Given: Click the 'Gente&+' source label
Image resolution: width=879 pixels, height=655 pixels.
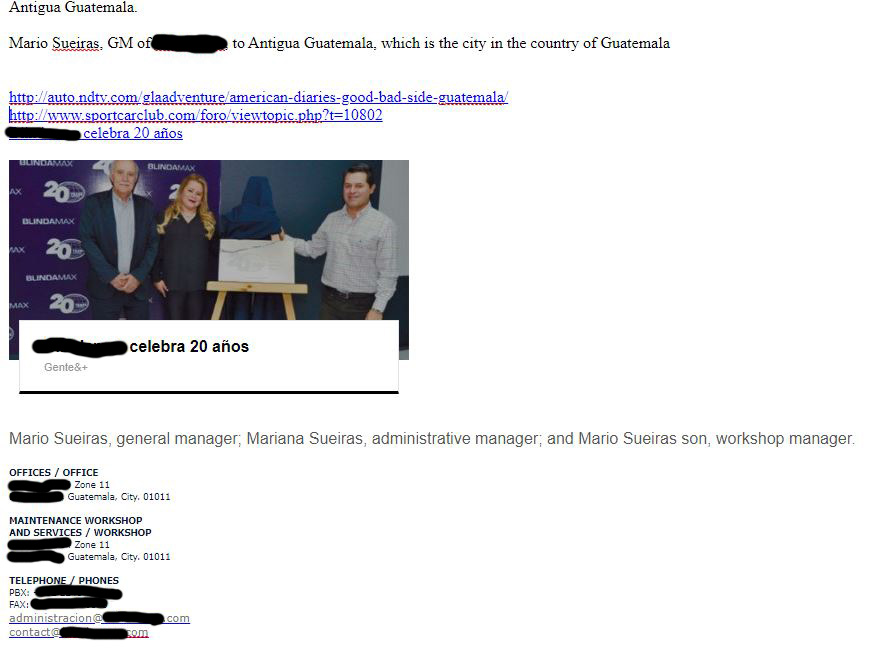Looking at the screenshot, I should point(66,367).
